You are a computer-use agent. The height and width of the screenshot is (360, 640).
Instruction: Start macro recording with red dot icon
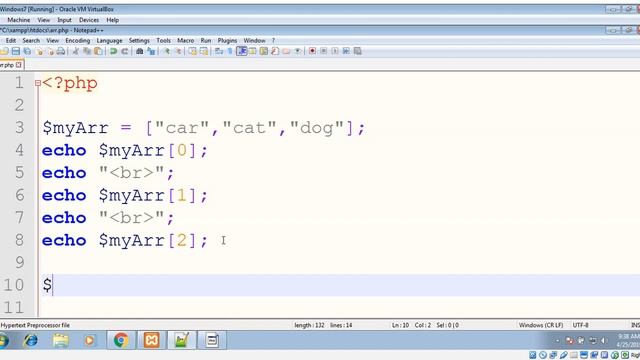(x=312, y=51)
